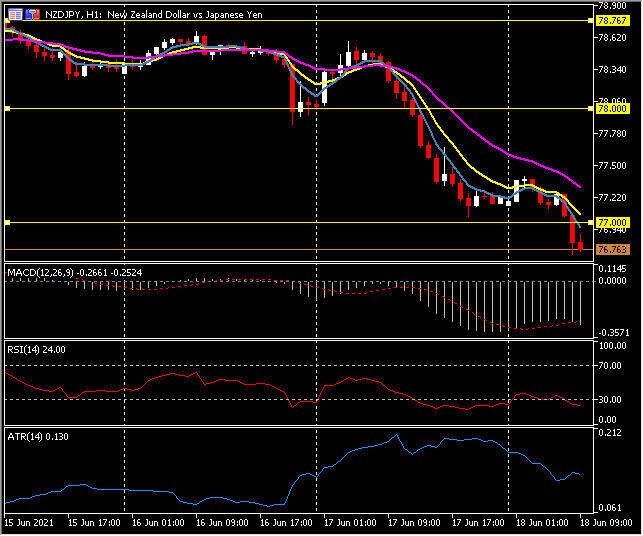Screen dimensions: 643x536
Task: Select the 78.000 horizontal line price label
Action: tap(612, 109)
